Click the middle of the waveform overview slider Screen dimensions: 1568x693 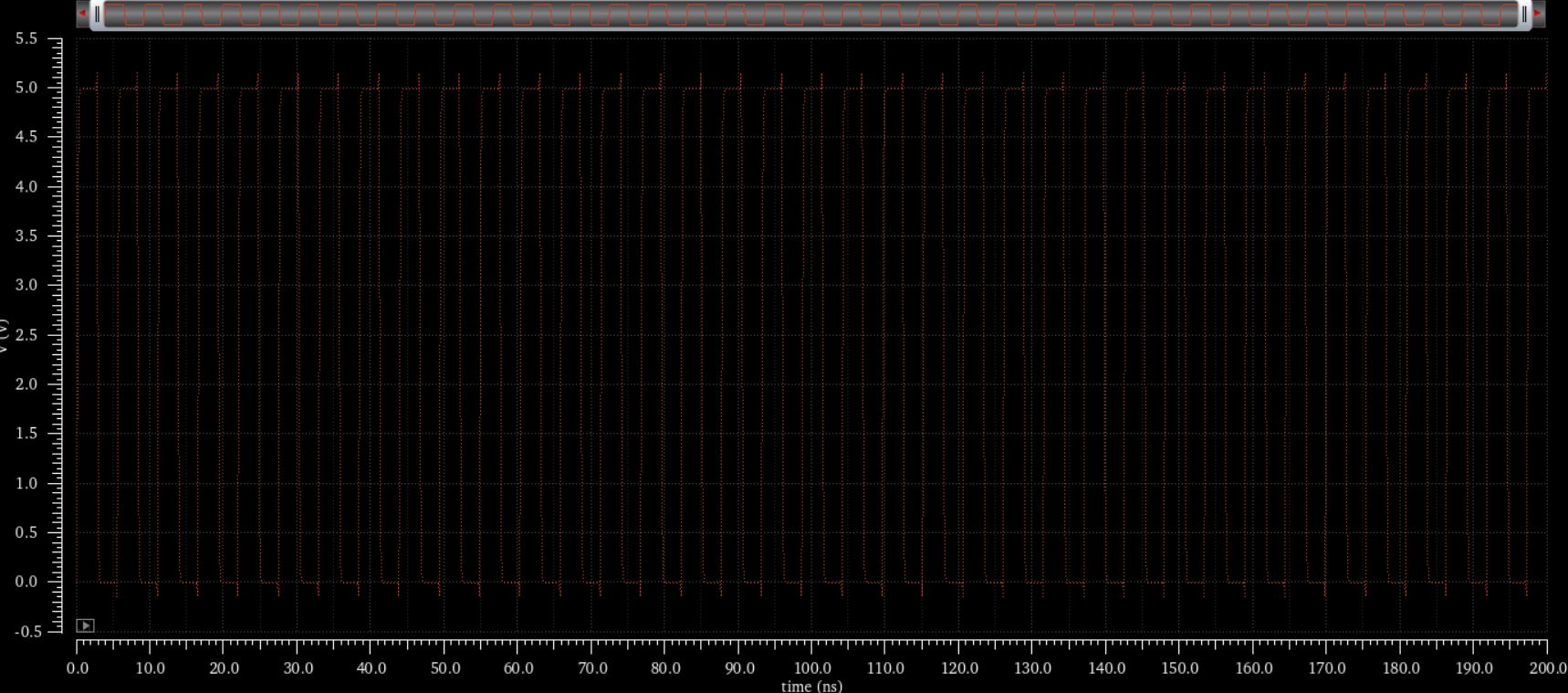click(x=810, y=14)
